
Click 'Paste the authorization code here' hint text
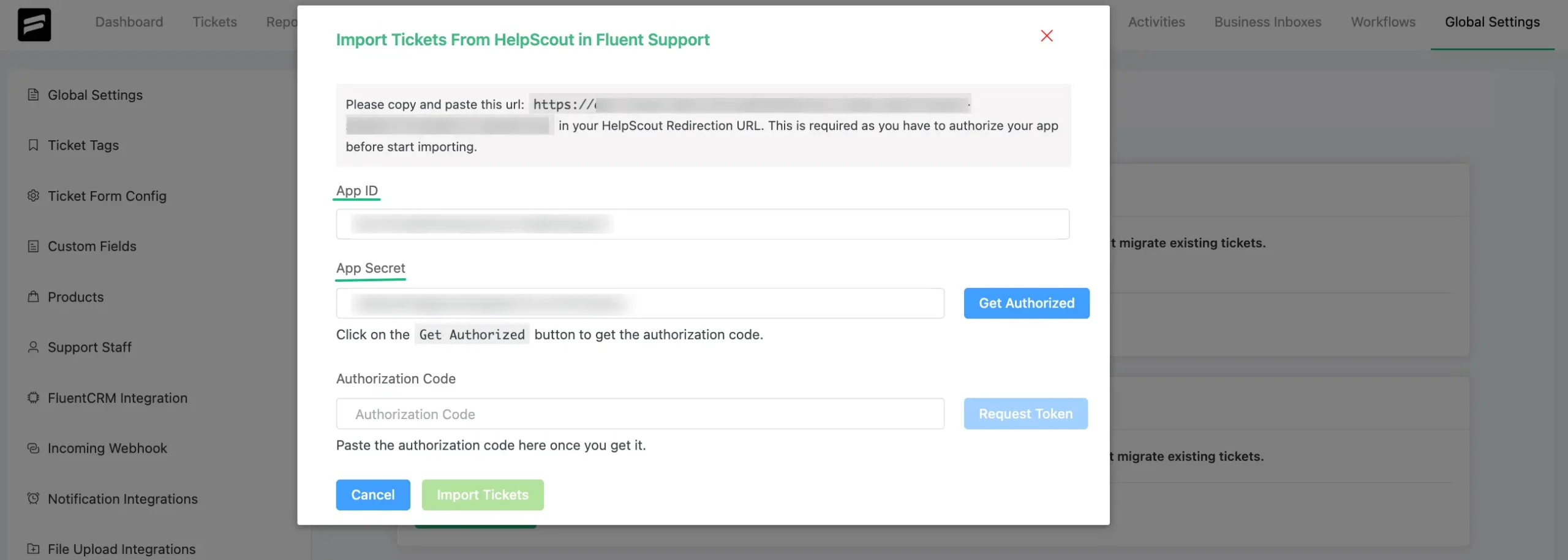click(491, 445)
